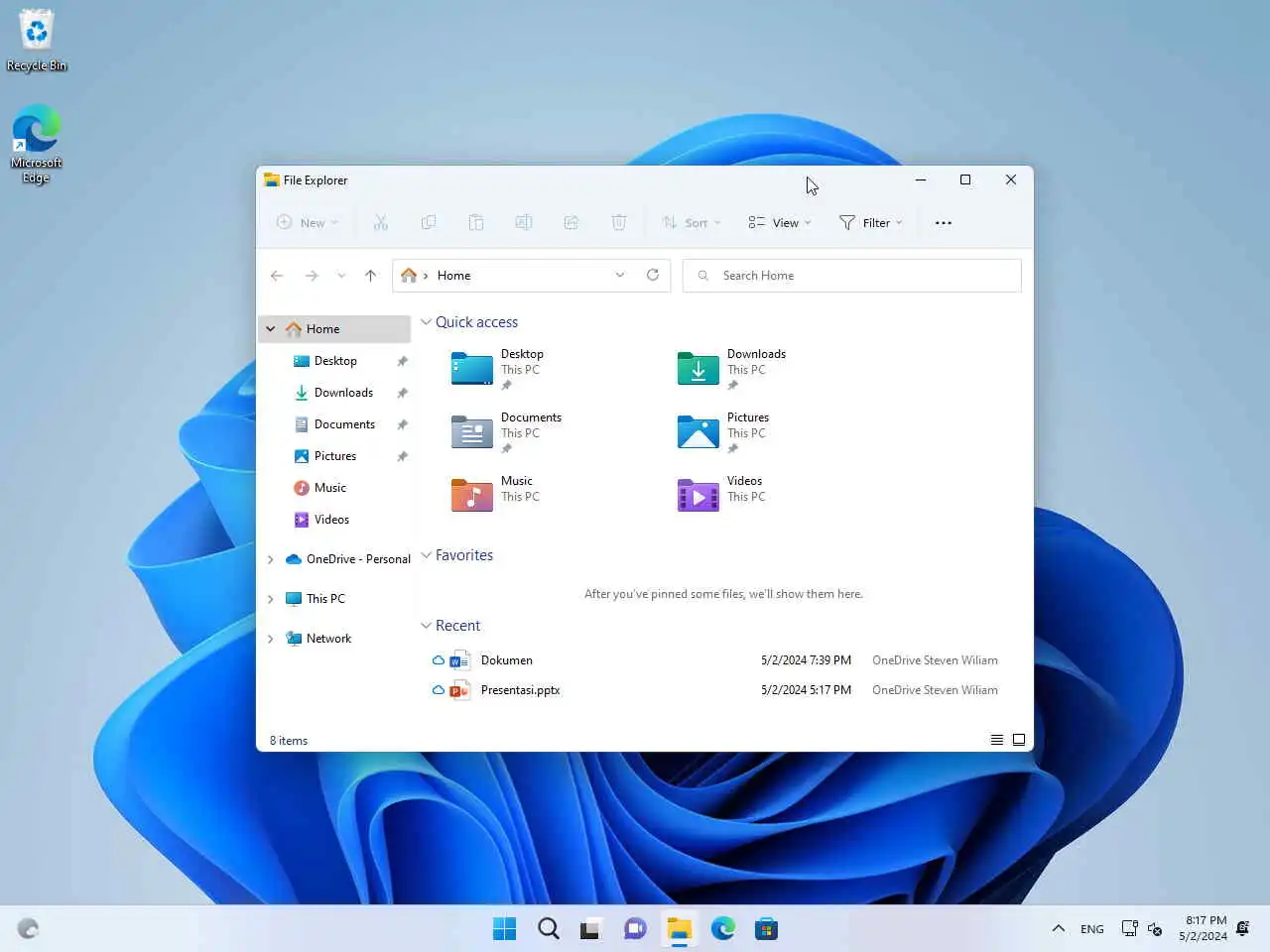Open the Windows Start menu
Viewport: 1270px width, 952px height.
(x=504, y=929)
